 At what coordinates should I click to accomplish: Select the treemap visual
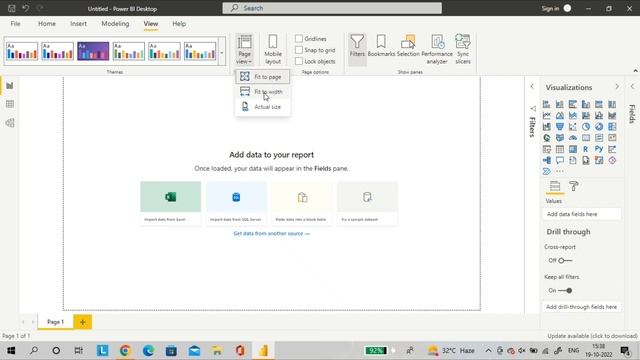click(x=612, y=127)
